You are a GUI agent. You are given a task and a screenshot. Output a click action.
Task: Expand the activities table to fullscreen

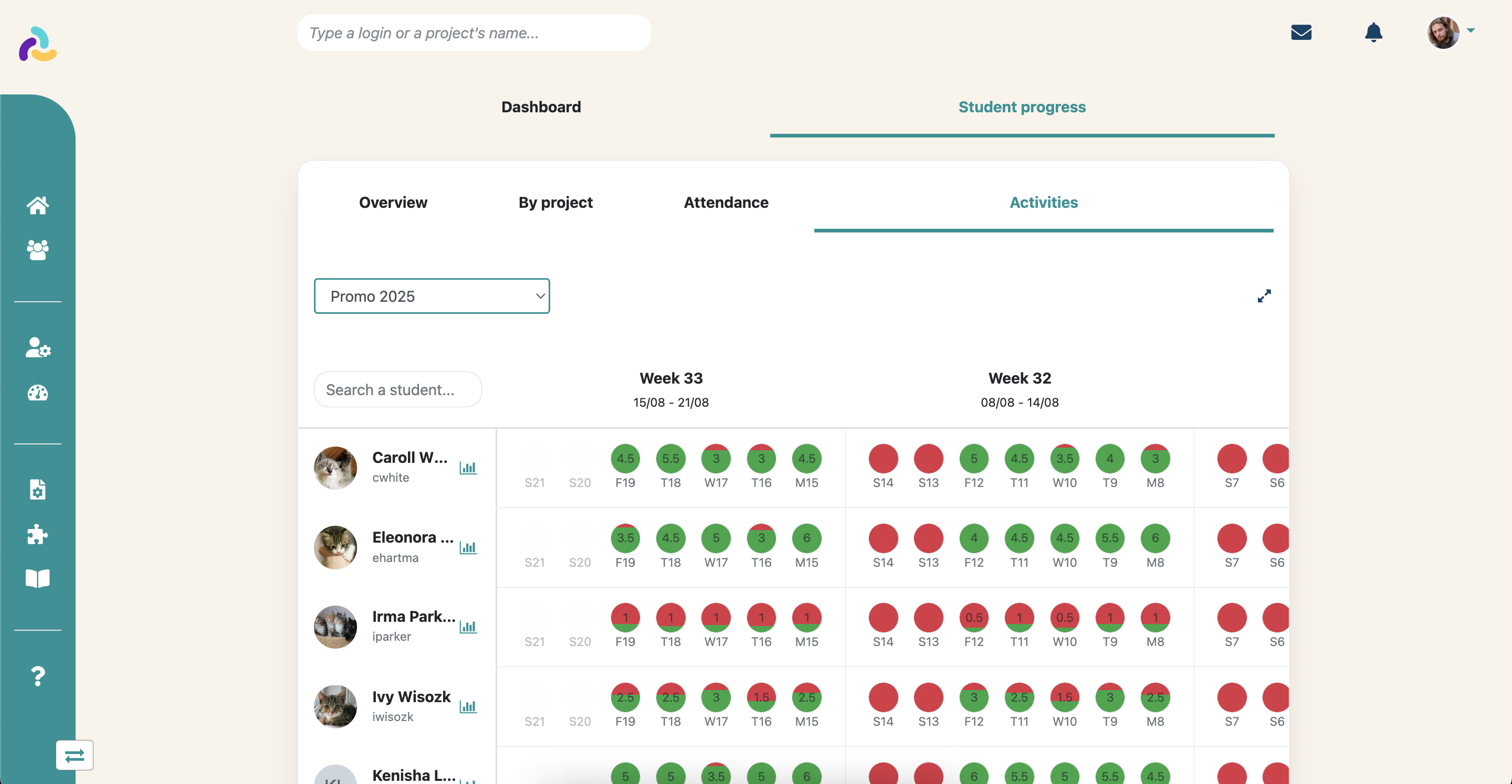pyautogui.click(x=1264, y=296)
